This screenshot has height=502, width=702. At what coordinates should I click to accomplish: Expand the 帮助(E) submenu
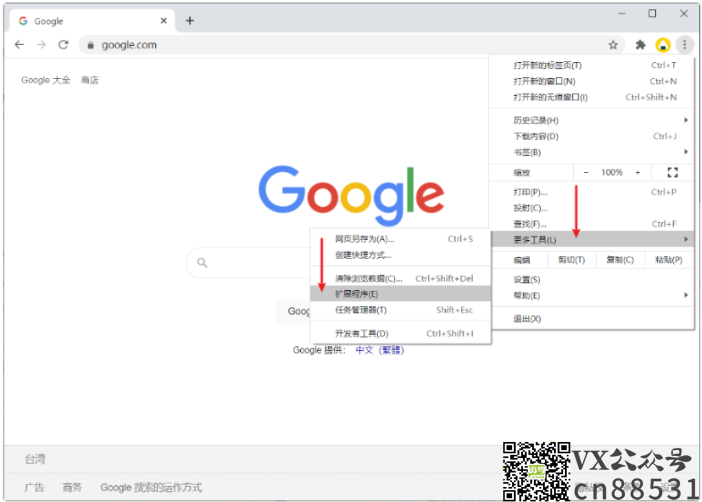592,296
